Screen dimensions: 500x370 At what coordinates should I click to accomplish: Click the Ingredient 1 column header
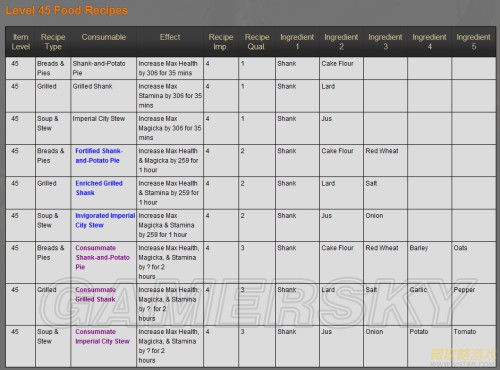(x=297, y=42)
